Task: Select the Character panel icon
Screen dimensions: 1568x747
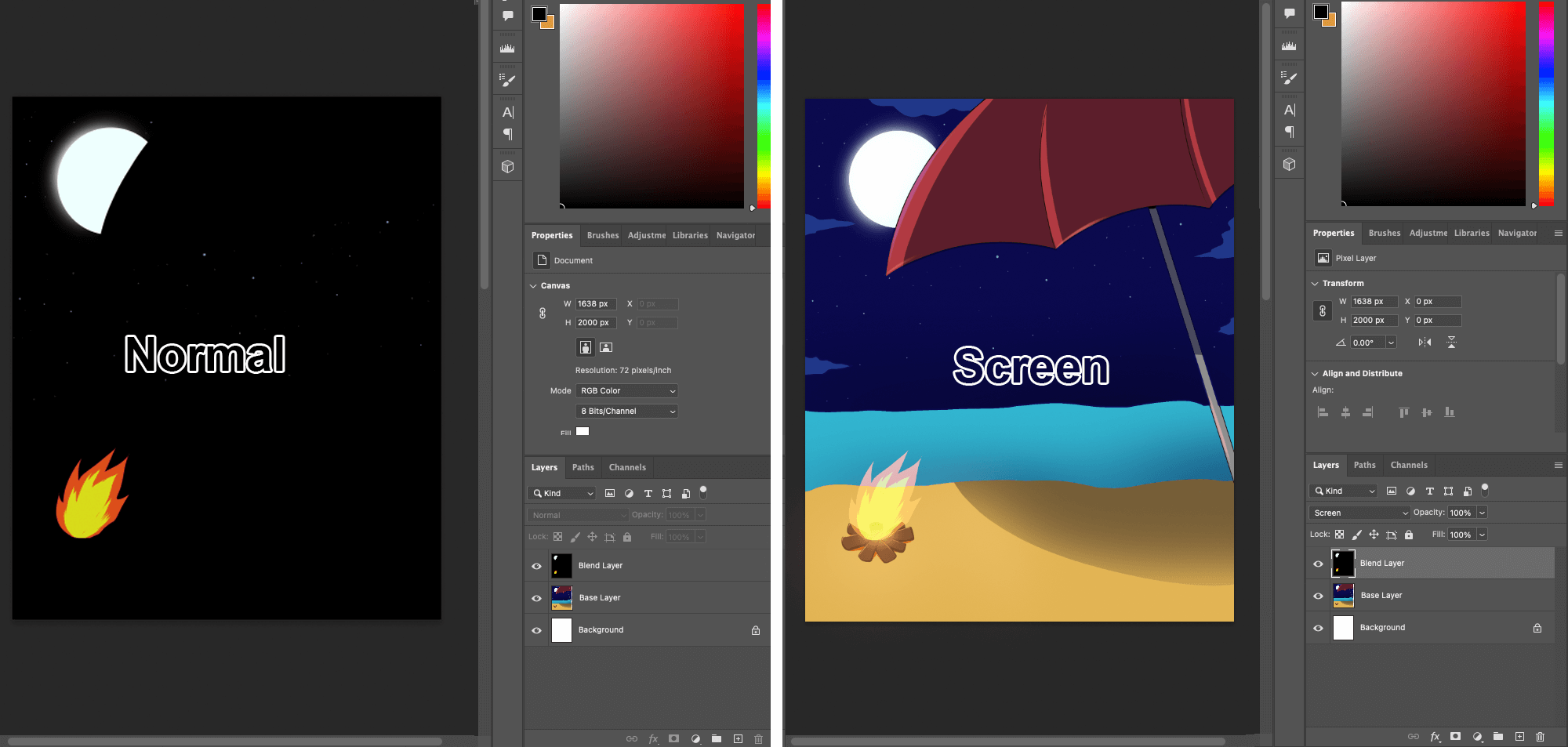Action: coord(507,111)
